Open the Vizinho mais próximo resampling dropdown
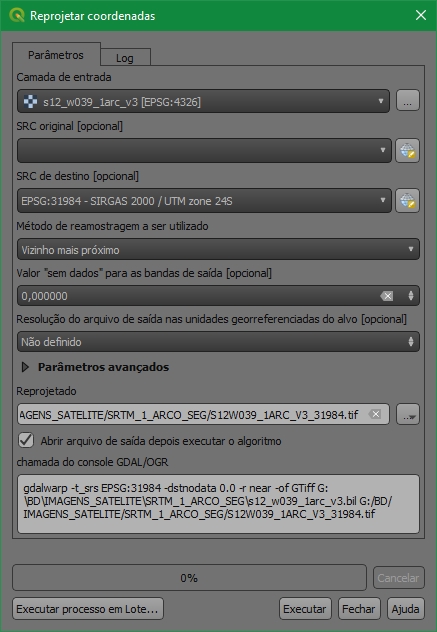 (x=218, y=249)
